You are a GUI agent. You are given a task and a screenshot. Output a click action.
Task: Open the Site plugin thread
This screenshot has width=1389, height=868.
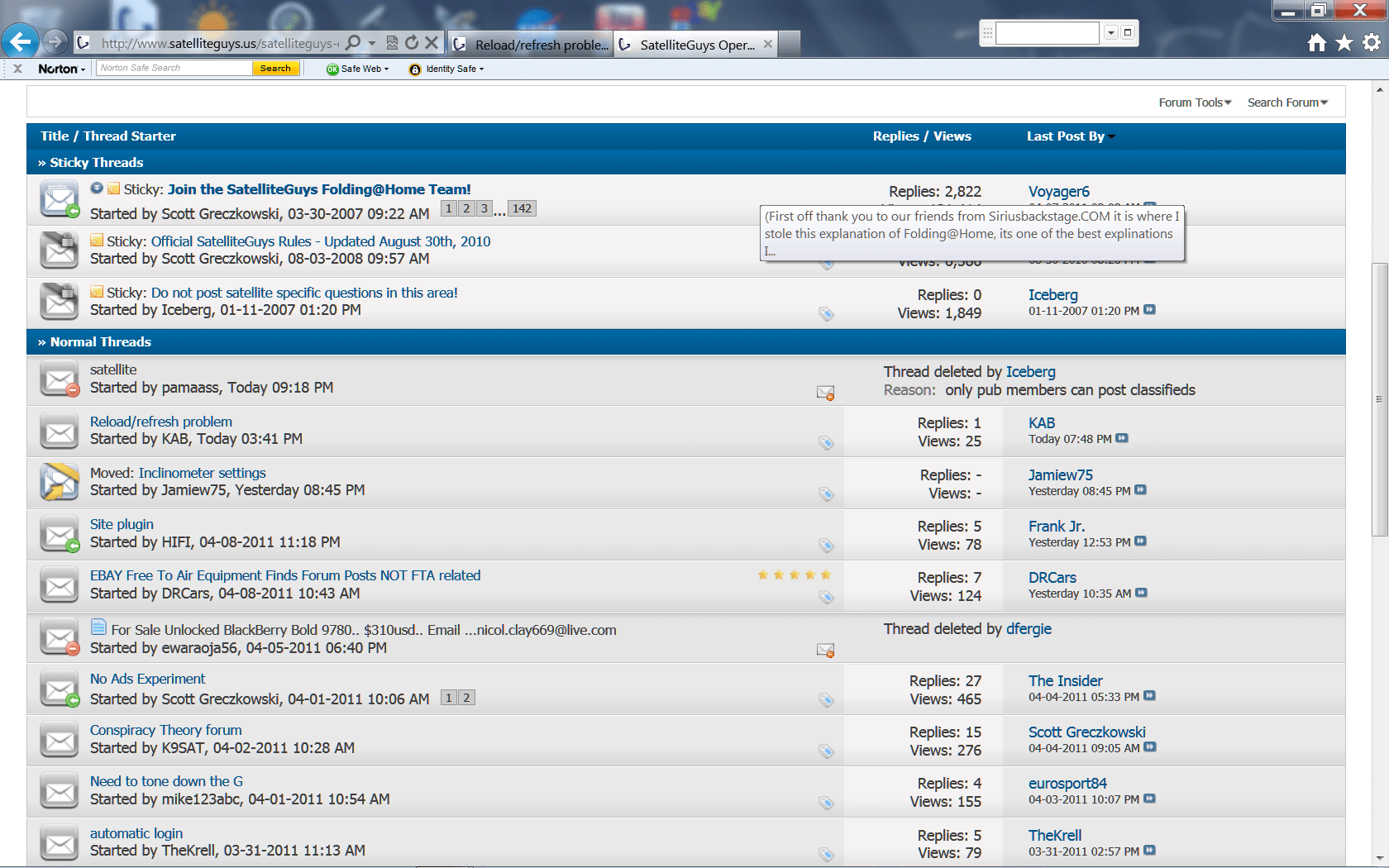(122, 524)
